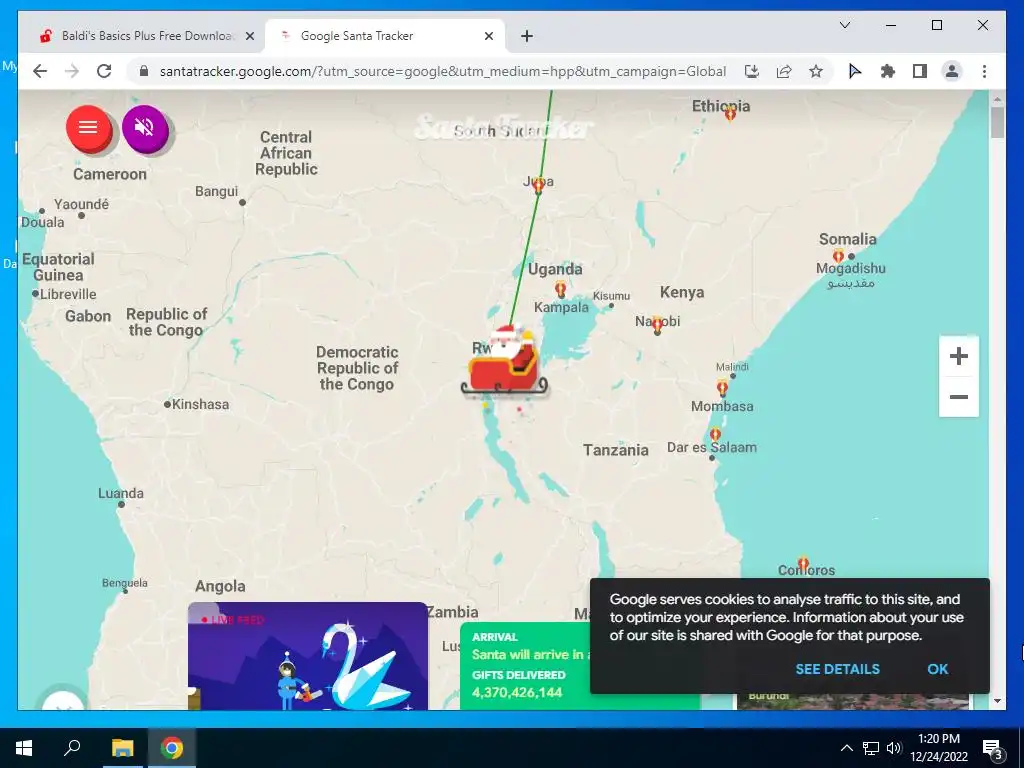Zoom in on the map with plus
1024x768 pixels.
[958, 357]
